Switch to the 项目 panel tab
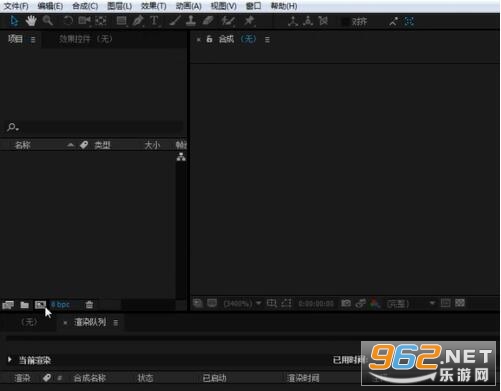Viewport: 501px width, 391px height. [x=15, y=39]
